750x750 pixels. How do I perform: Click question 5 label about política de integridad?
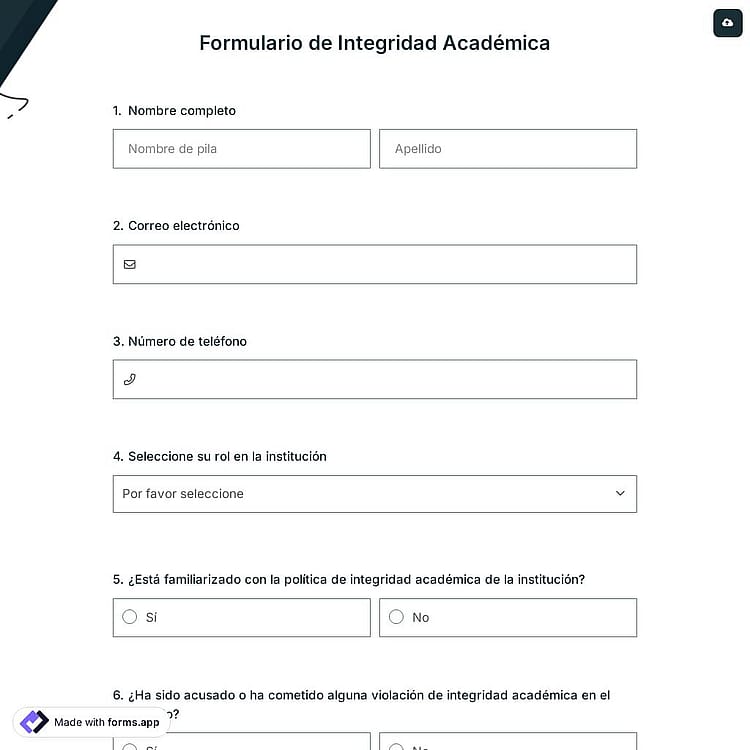(356, 579)
